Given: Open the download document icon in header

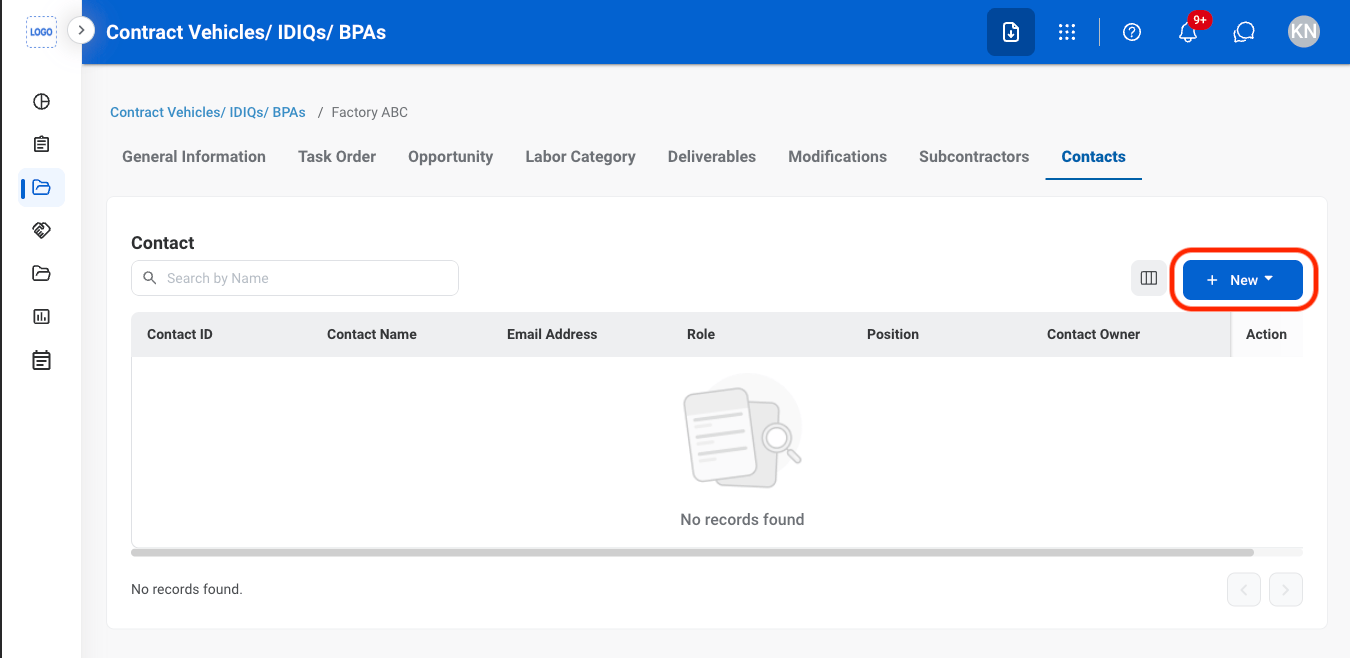Looking at the screenshot, I should click(1011, 32).
